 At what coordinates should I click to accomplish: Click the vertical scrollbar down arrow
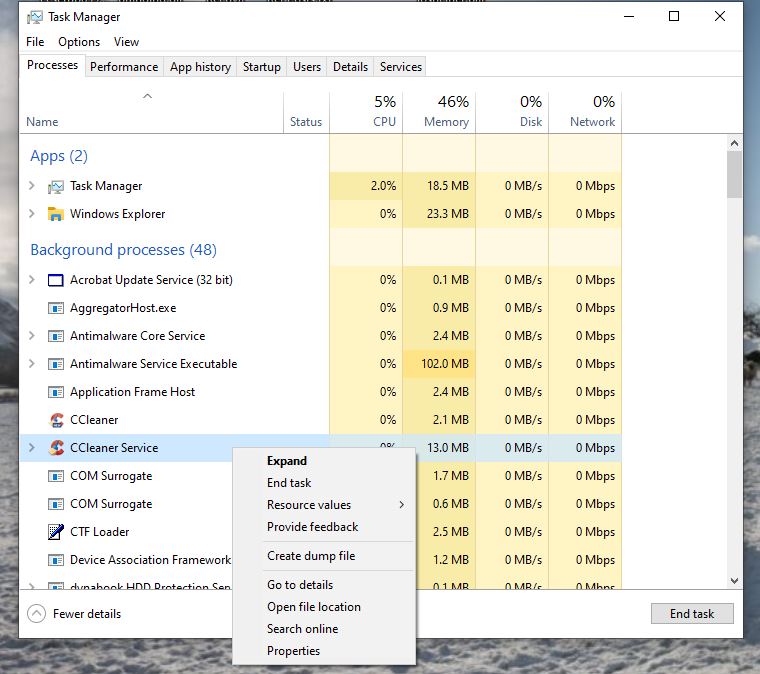(x=734, y=580)
